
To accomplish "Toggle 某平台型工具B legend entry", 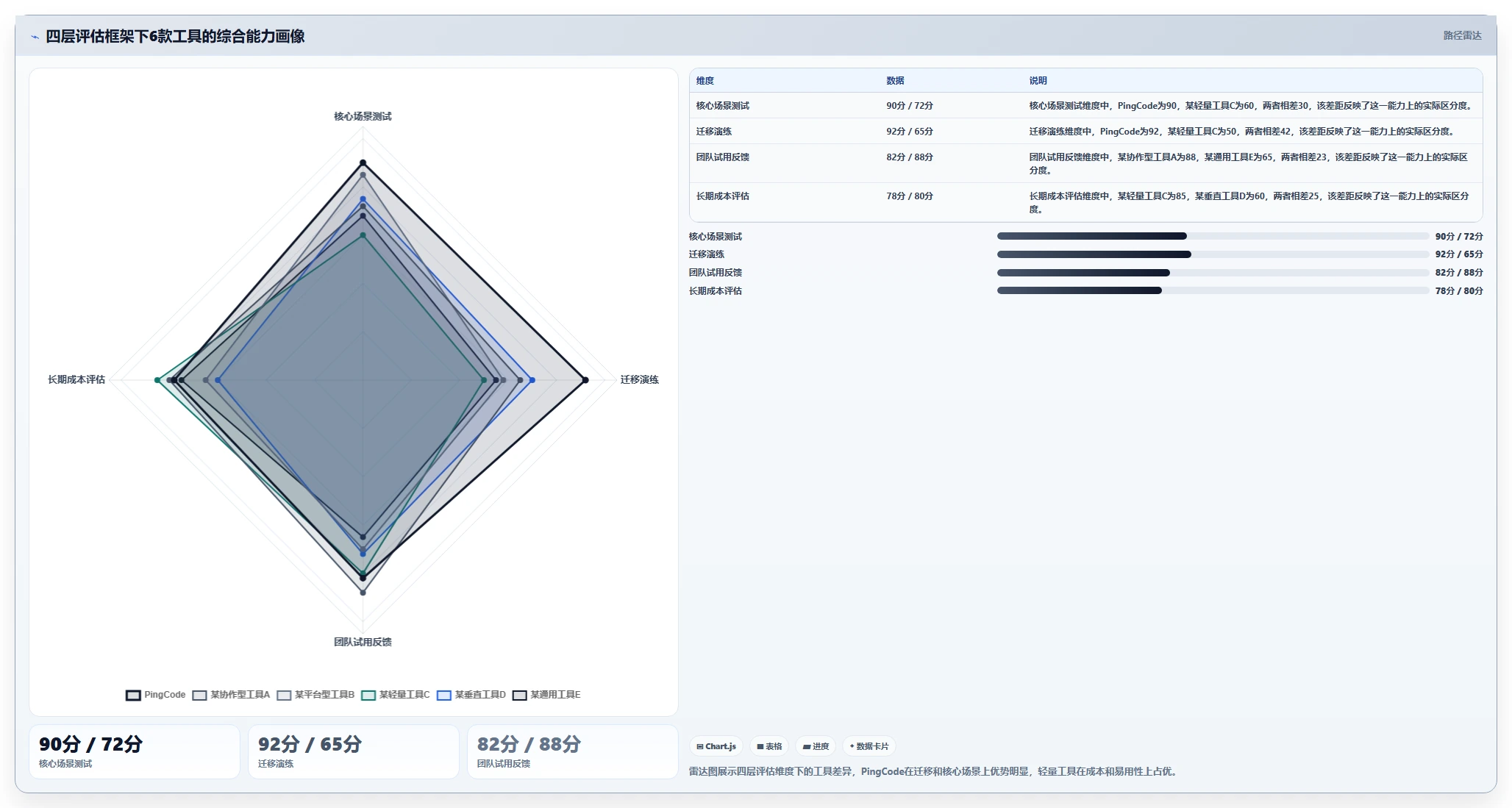I will (x=315, y=695).
